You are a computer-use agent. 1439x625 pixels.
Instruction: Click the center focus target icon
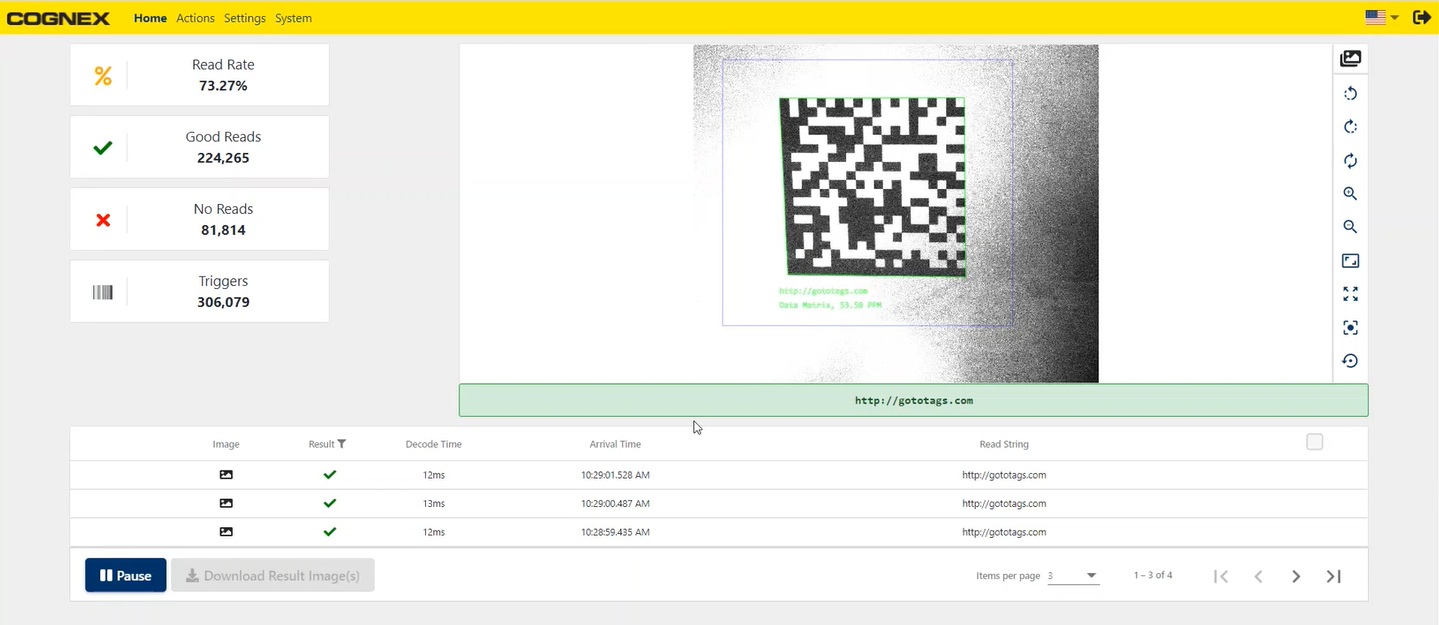1350,328
